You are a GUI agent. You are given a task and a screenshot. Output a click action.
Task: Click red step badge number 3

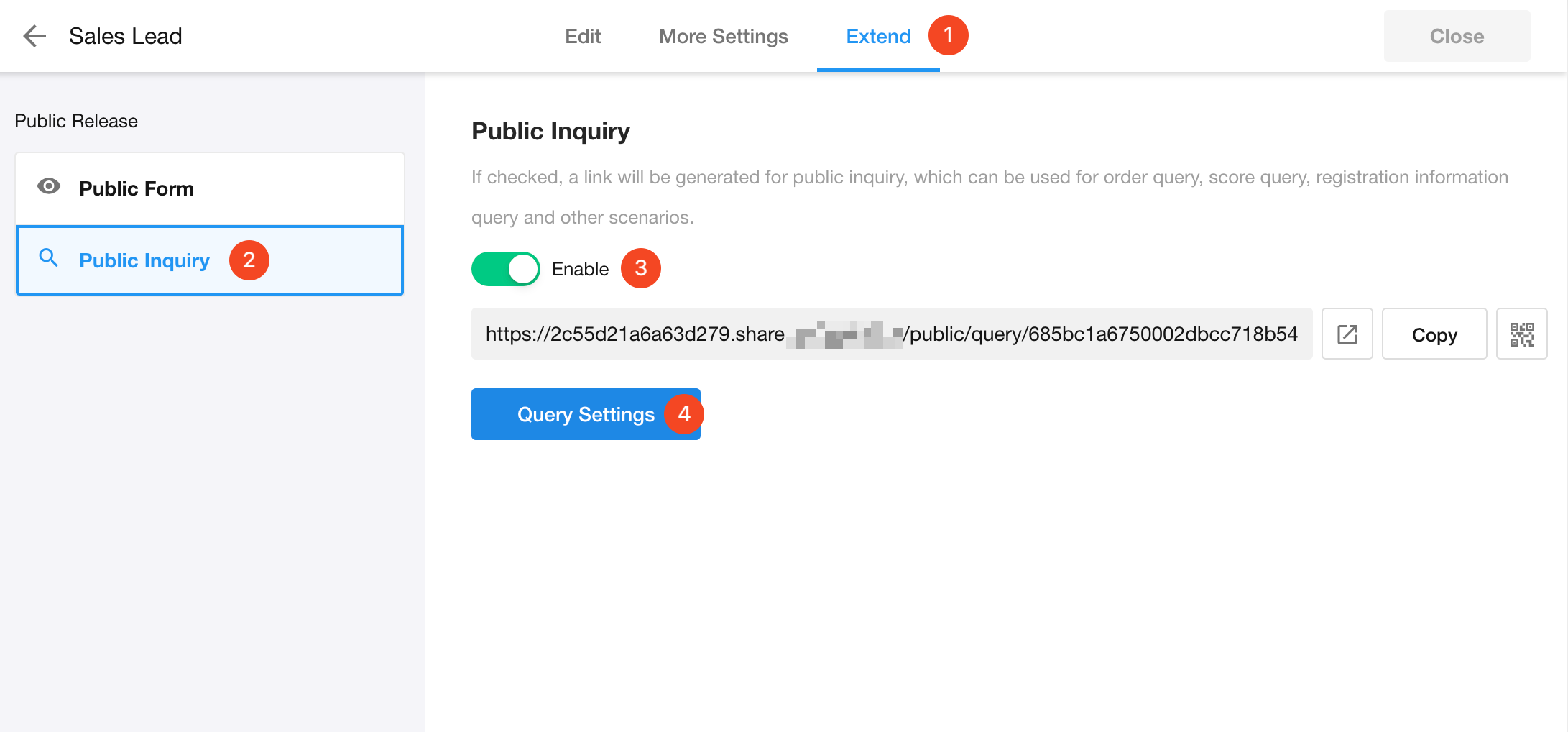tap(640, 269)
